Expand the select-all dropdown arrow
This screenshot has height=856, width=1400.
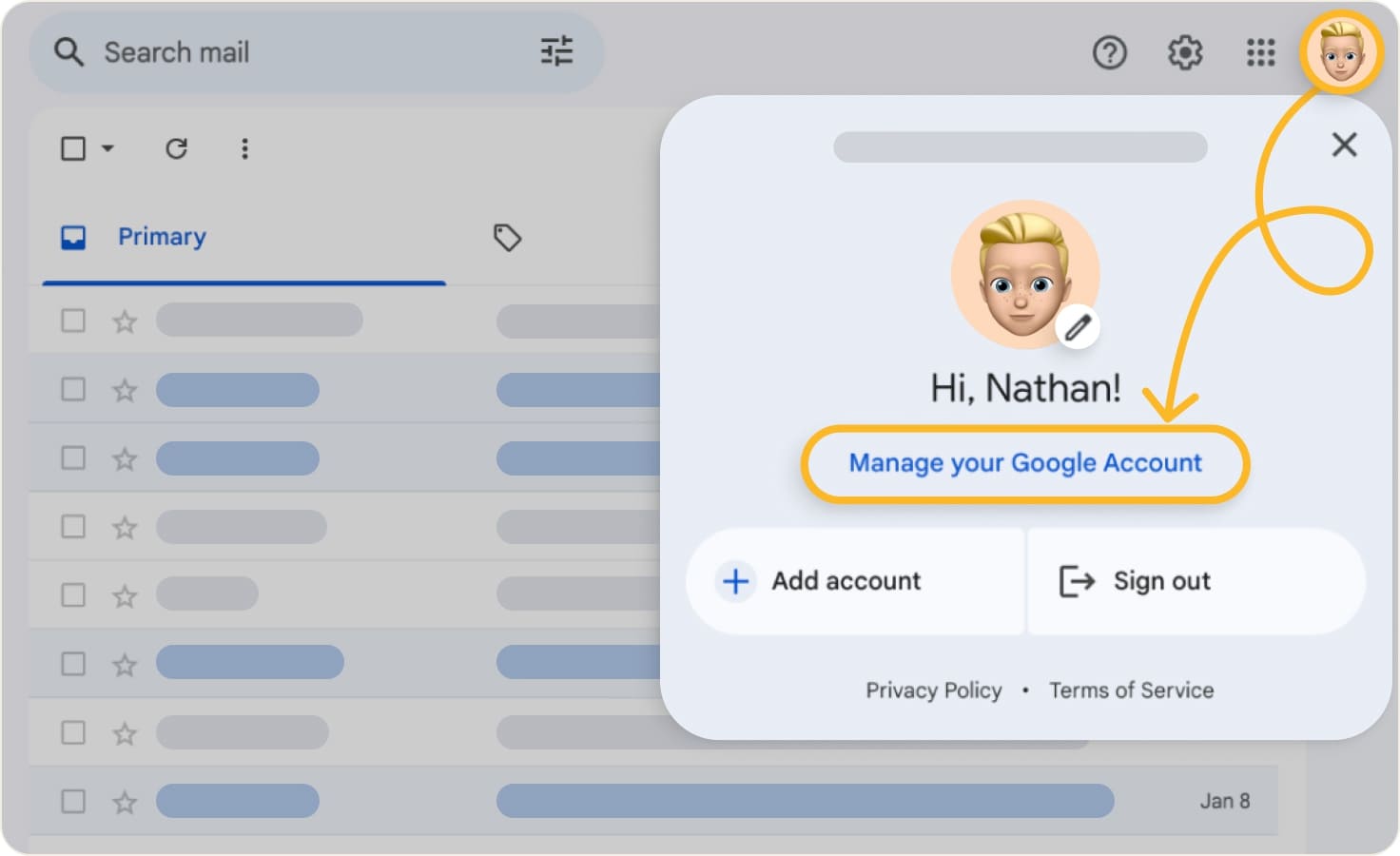107,148
